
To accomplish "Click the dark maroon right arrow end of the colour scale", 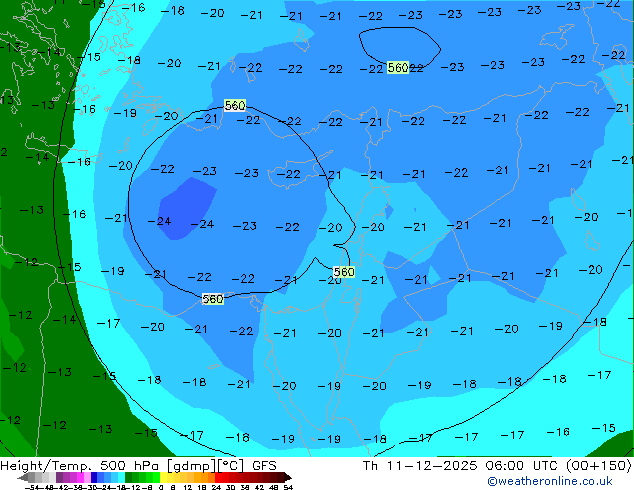I will click(x=288, y=477).
